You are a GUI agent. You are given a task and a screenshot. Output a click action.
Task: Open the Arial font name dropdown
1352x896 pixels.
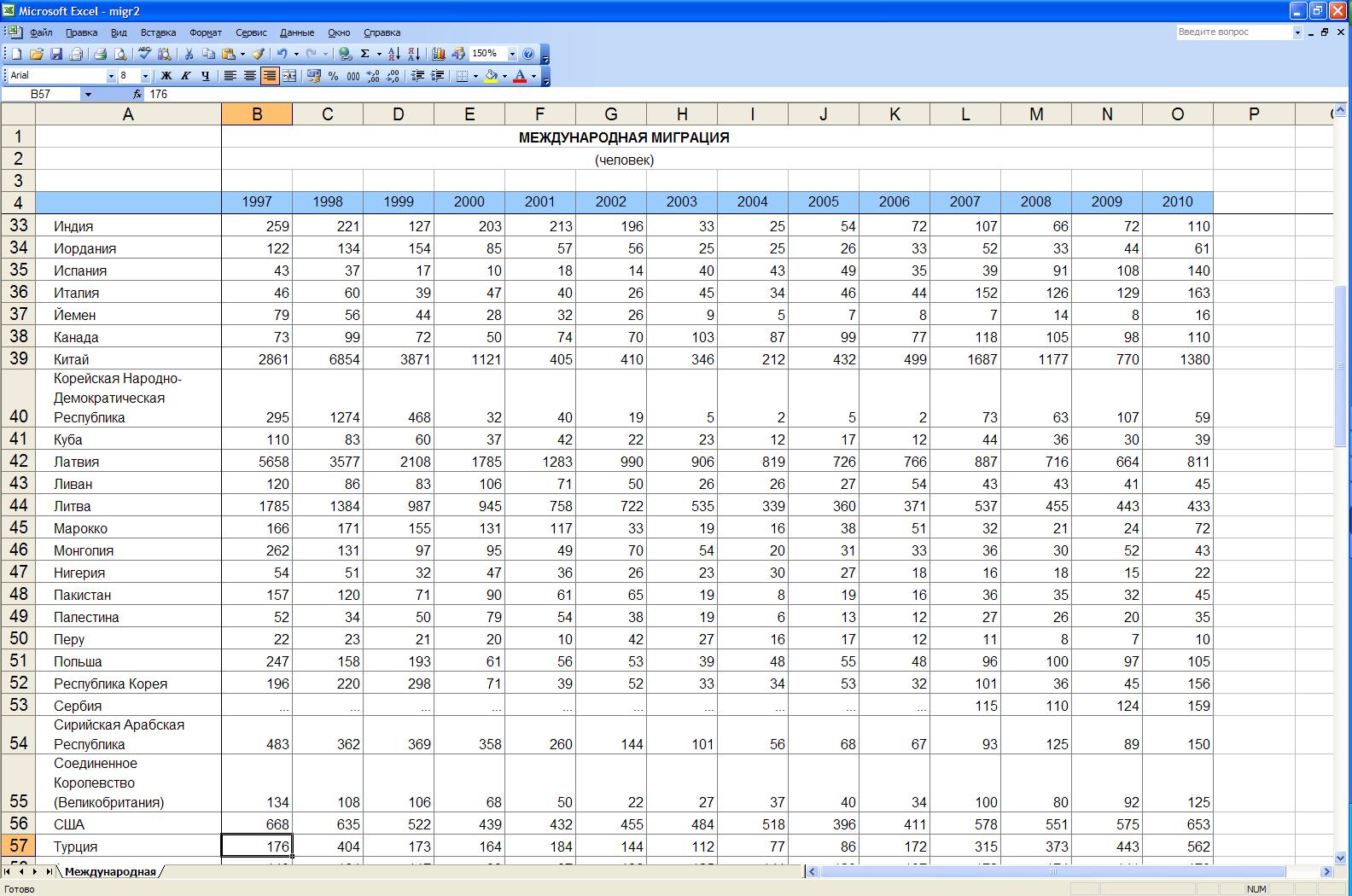110,76
